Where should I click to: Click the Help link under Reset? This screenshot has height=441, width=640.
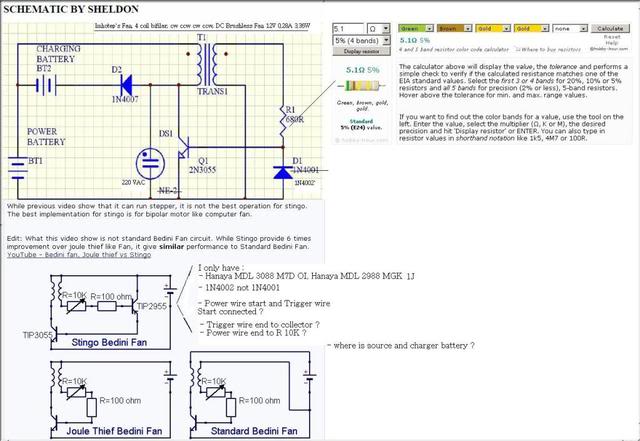pos(612,42)
